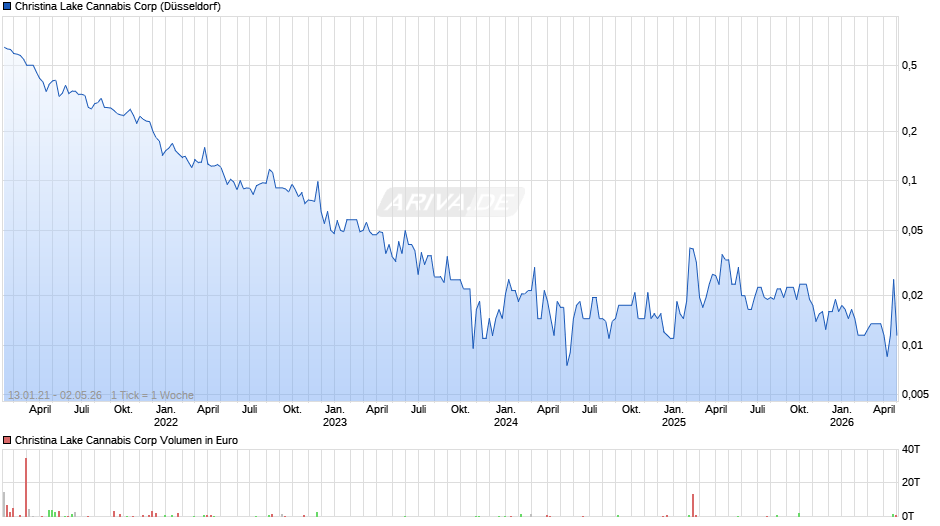Screen dimensions: 940x526
Task: Click the red legend square beside Volumen in Euro
Action: point(7,440)
